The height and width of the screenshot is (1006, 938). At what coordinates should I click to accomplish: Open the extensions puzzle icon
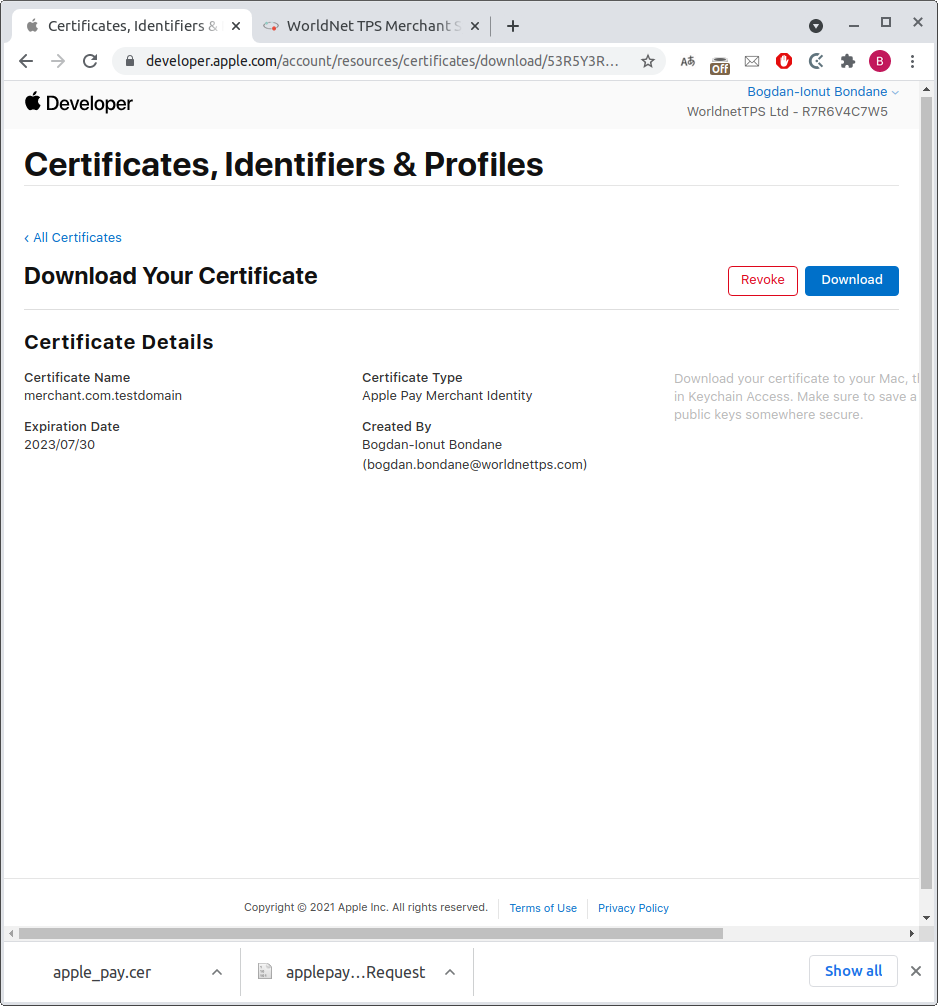coord(848,61)
